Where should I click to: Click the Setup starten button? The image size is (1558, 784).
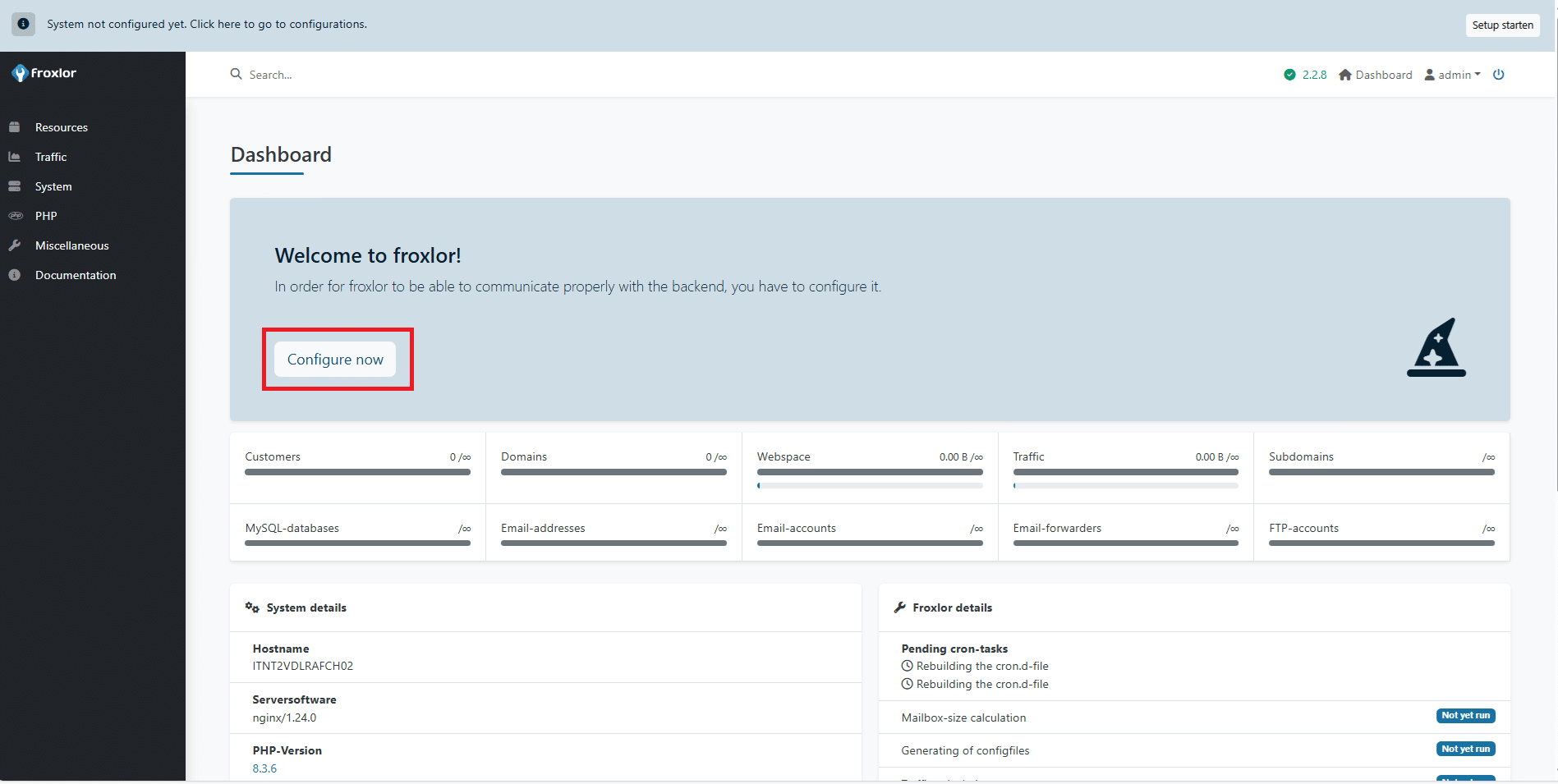click(x=1502, y=25)
